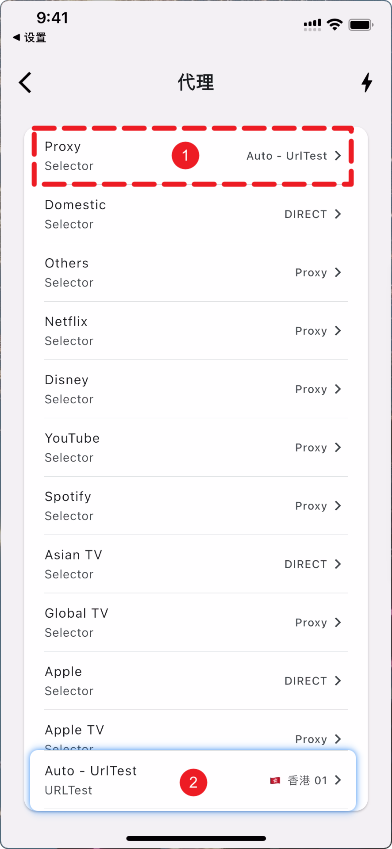Tap the lightning bolt speed test icon
Viewport: 392px width, 849px height.
tap(367, 82)
